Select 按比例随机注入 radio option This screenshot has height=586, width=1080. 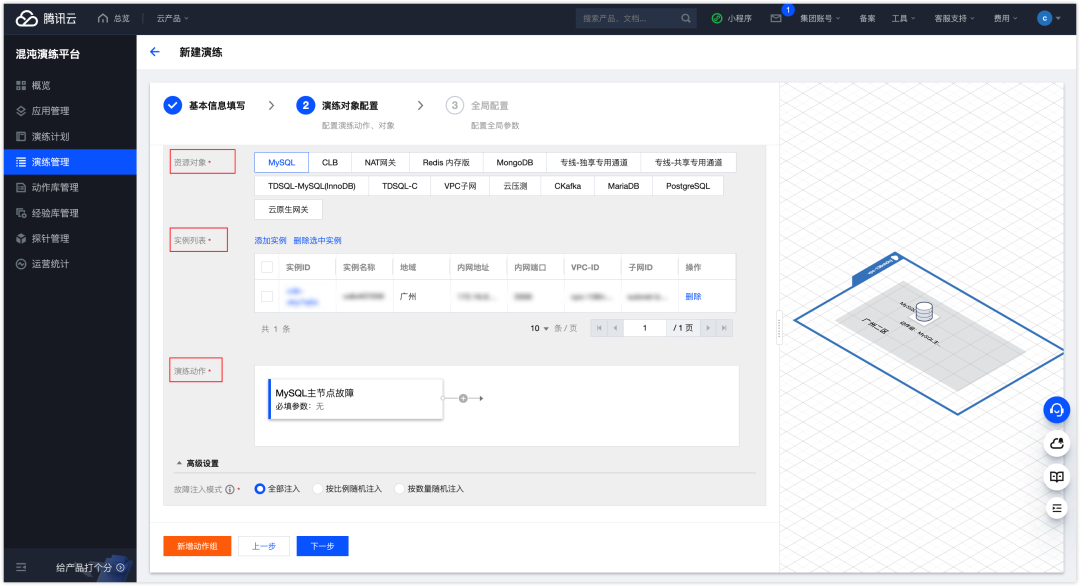[x=318, y=489]
